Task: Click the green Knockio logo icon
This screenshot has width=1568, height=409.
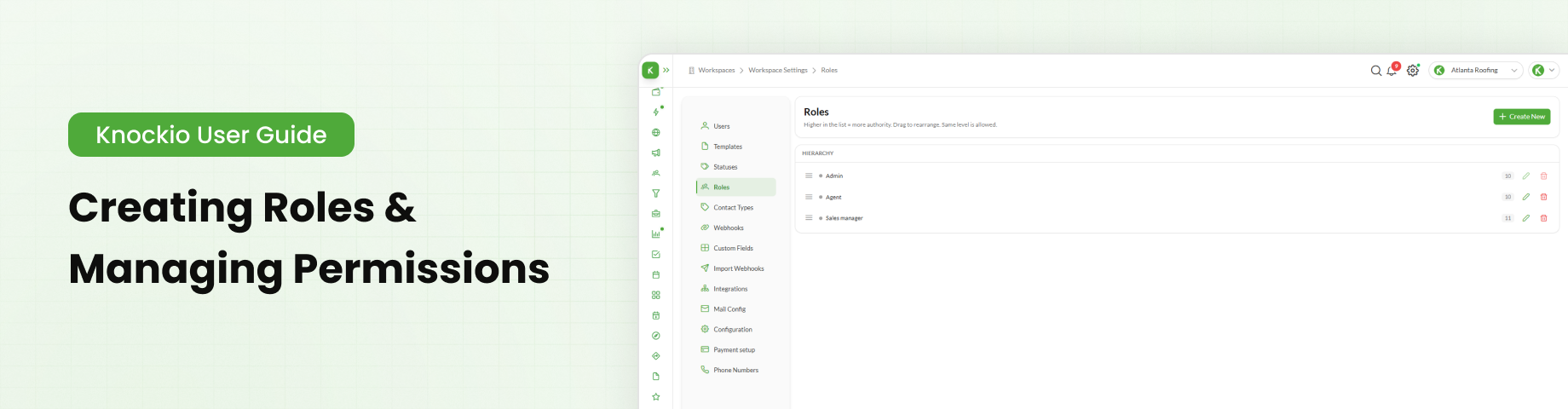Action: tap(650, 70)
